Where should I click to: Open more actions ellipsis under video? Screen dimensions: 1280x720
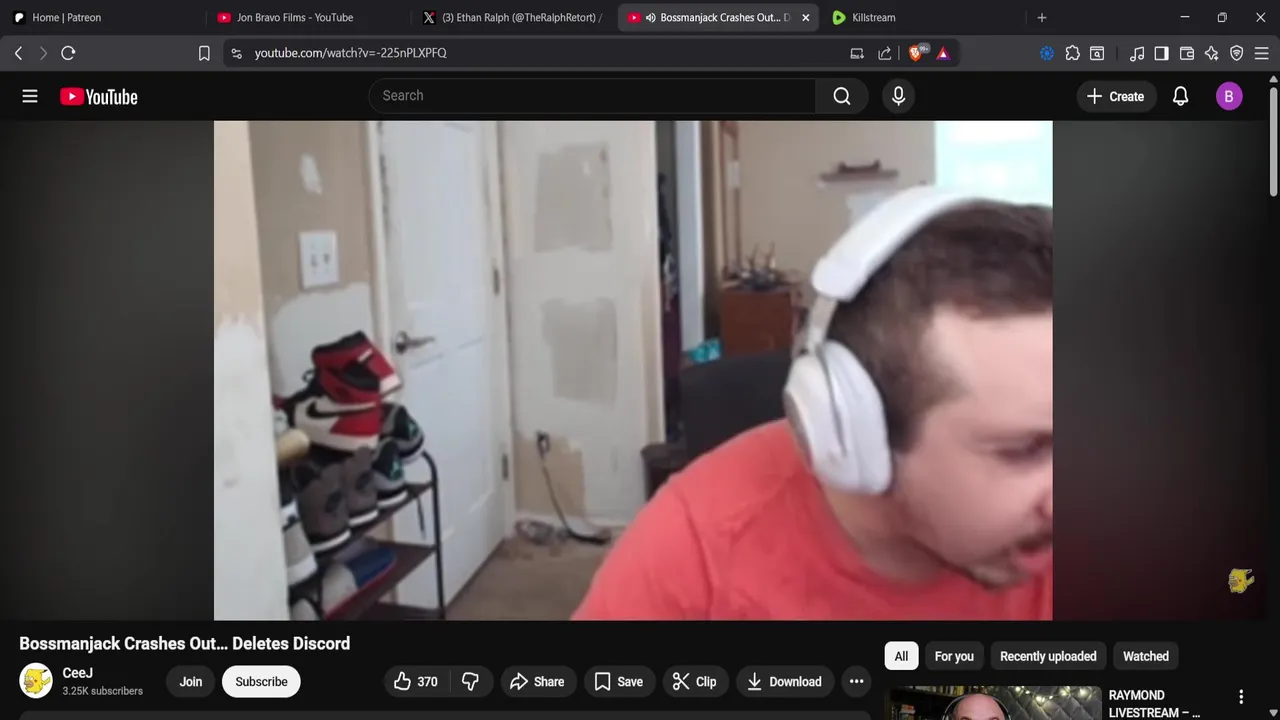pyautogui.click(x=856, y=682)
